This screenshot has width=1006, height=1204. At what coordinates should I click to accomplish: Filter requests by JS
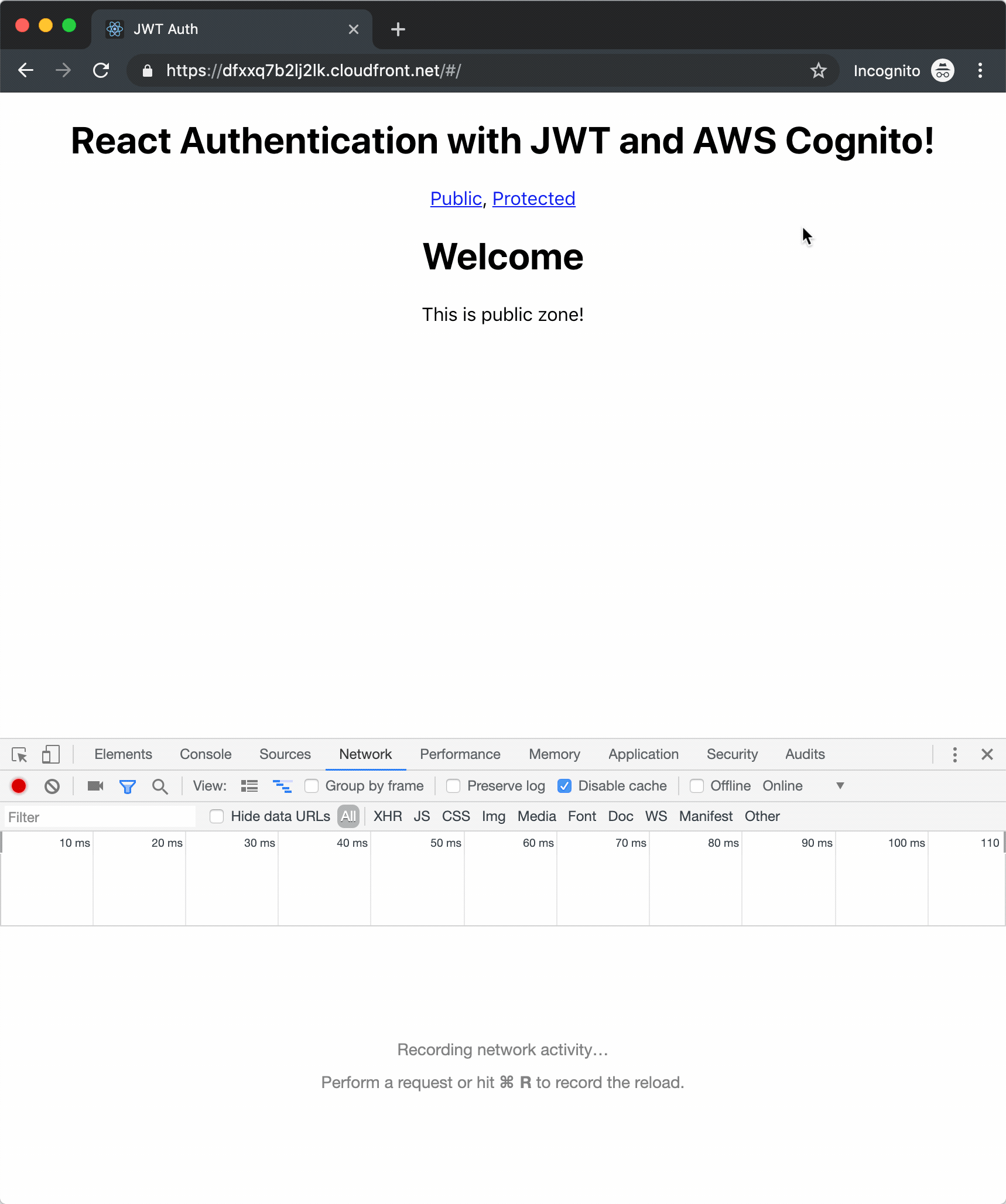pyautogui.click(x=422, y=816)
